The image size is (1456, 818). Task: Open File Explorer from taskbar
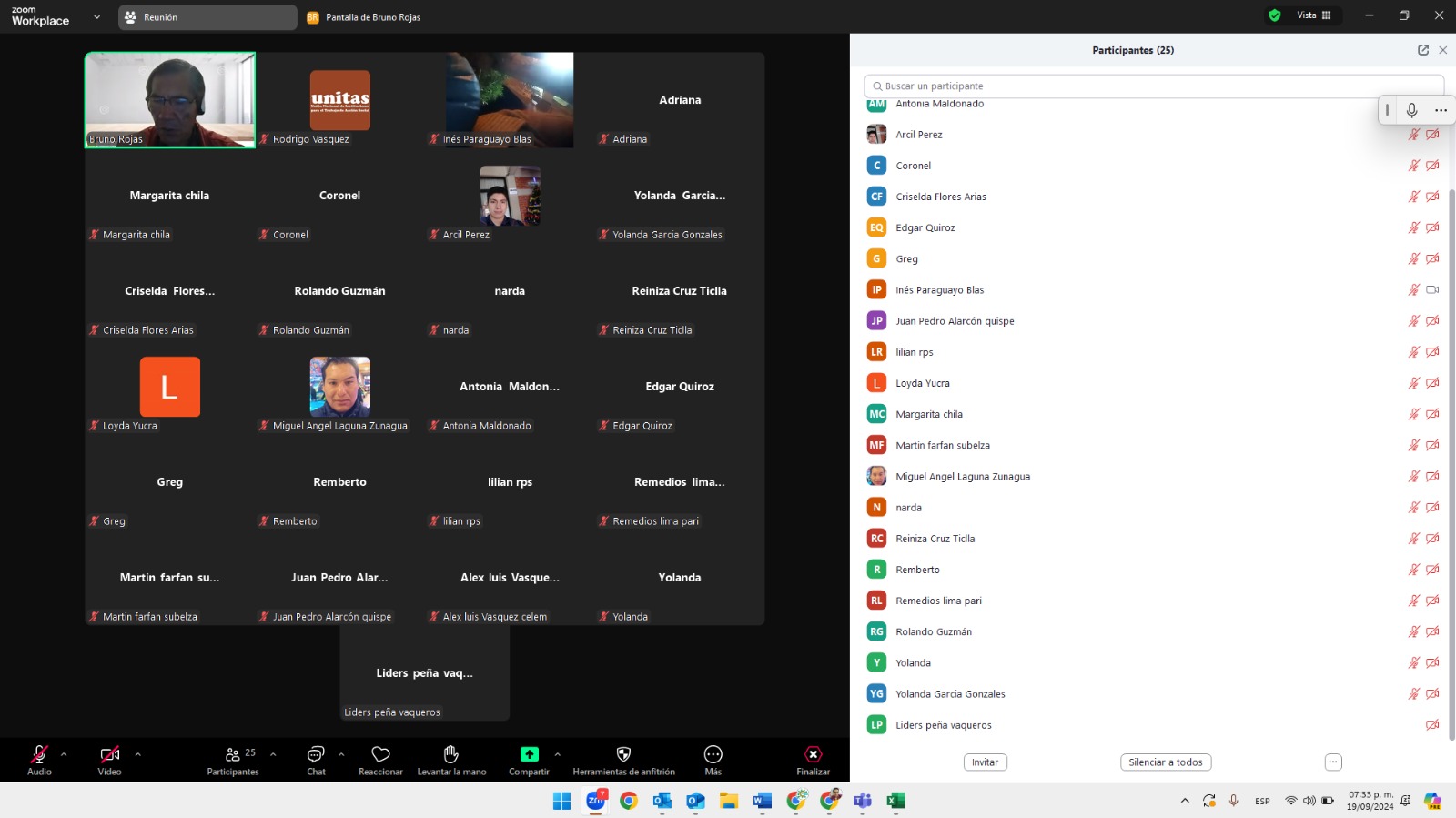(729, 801)
